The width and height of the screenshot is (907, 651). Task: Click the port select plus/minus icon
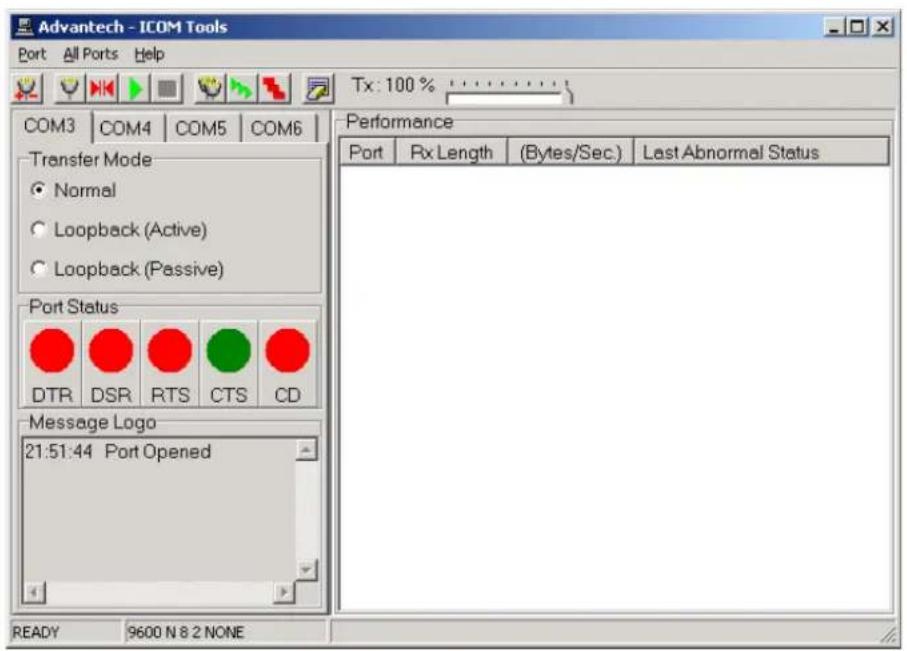27,89
